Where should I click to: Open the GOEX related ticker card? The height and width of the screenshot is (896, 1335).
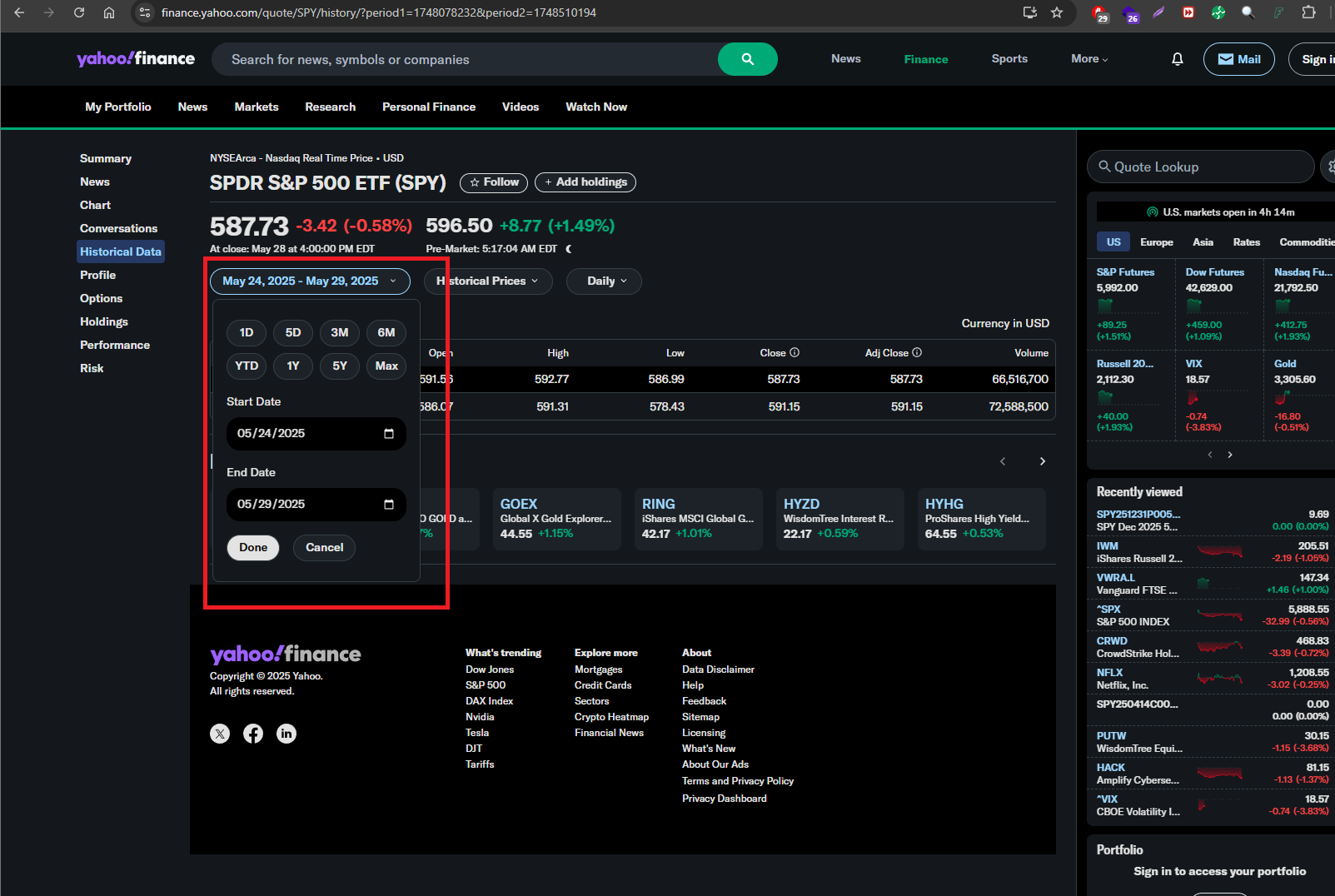click(x=557, y=519)
